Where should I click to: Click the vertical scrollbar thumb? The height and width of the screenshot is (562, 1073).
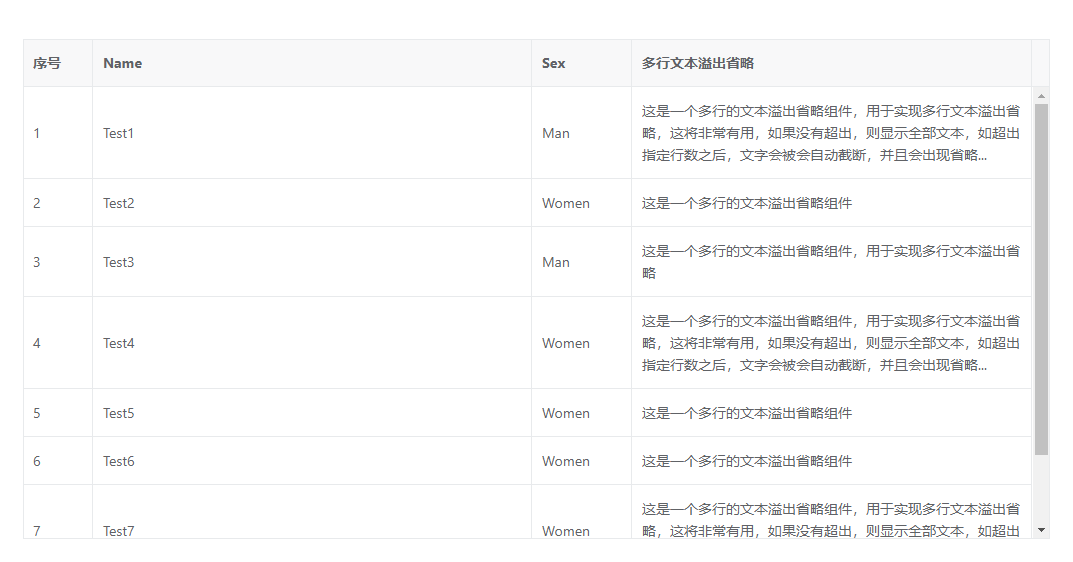point(1041,279)
